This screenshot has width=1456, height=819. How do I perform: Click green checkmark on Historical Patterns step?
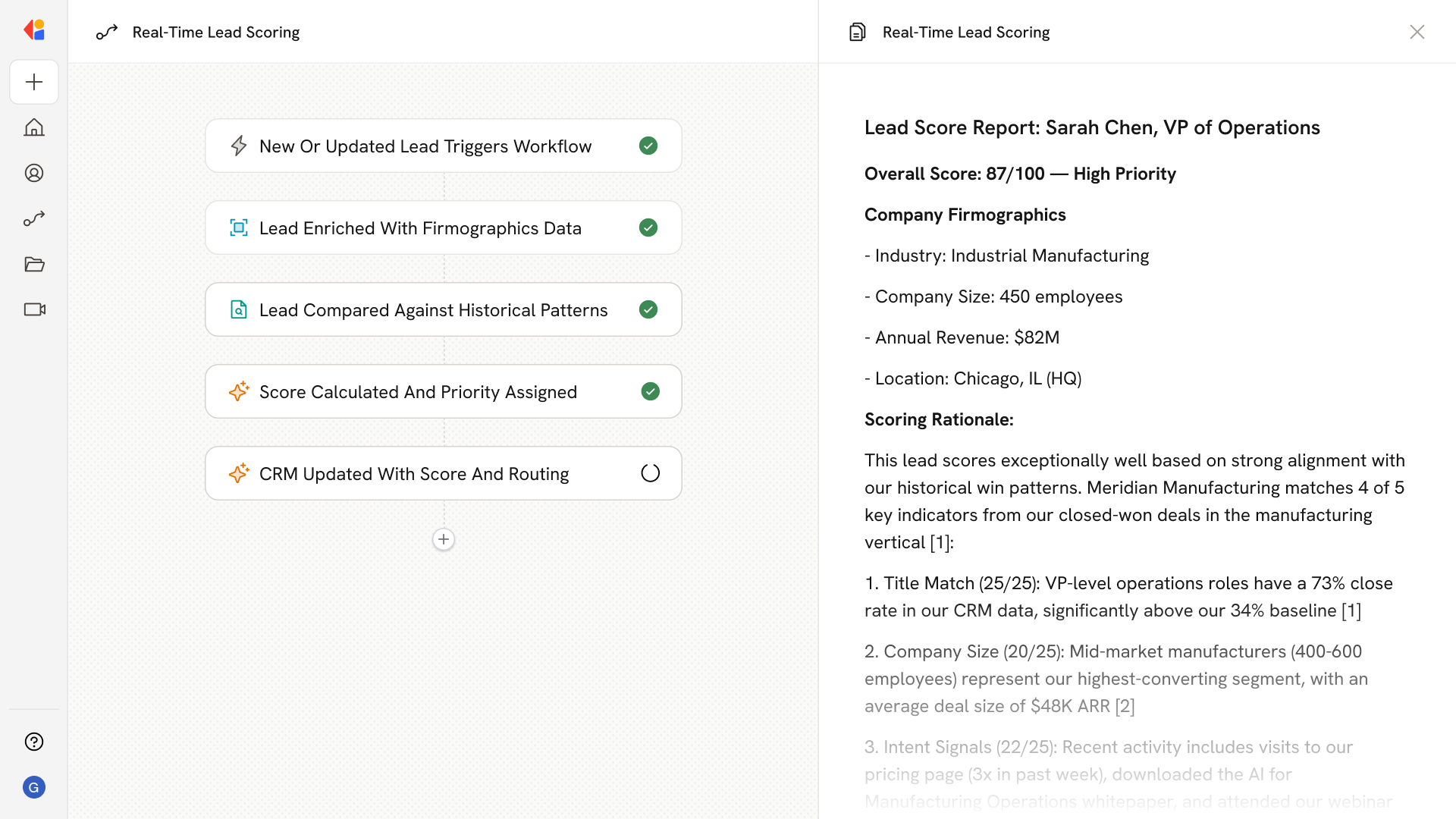pyautogui.click(x=648, y=309)
